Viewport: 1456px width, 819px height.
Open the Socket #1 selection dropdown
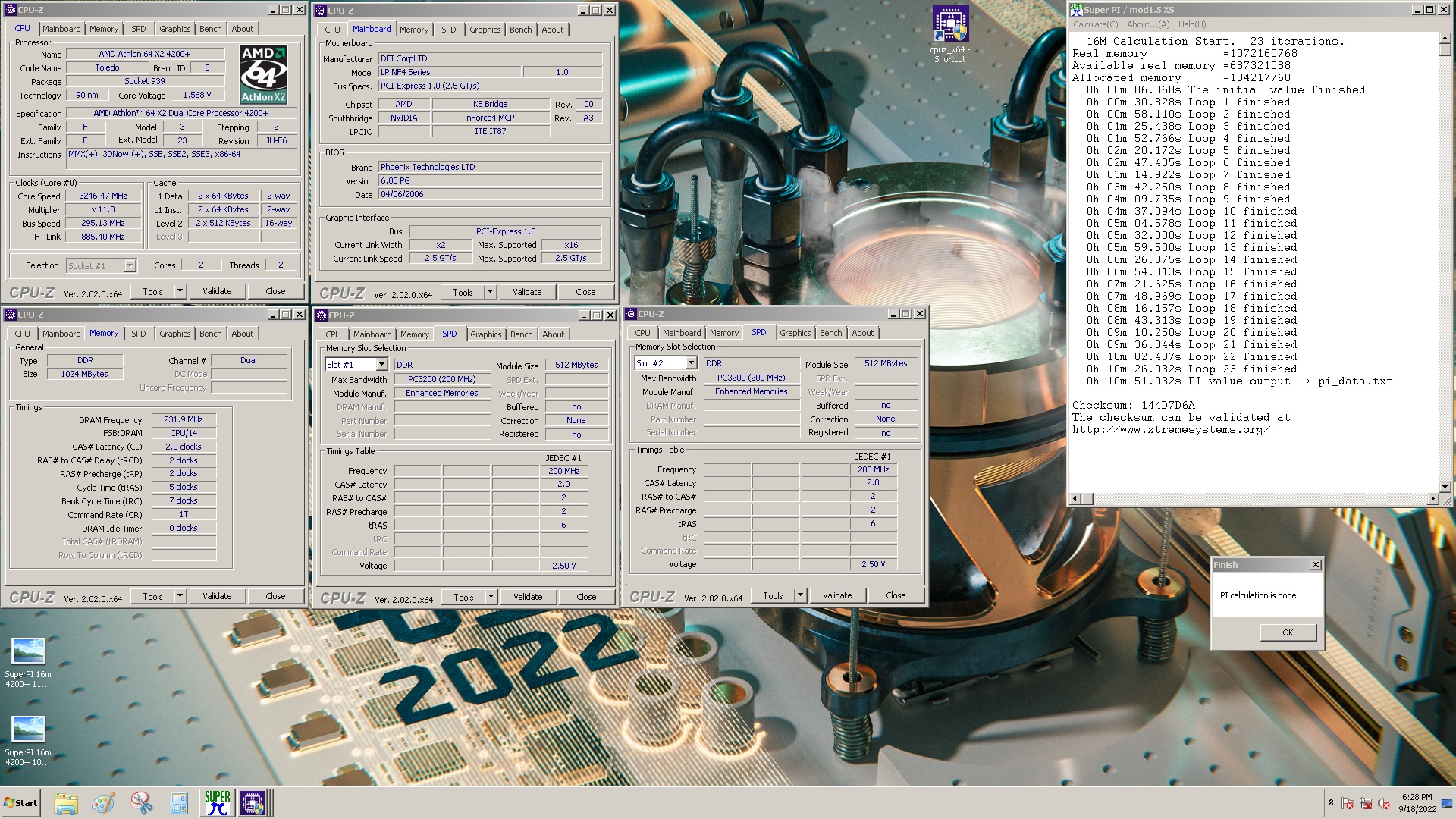[130, 265]
